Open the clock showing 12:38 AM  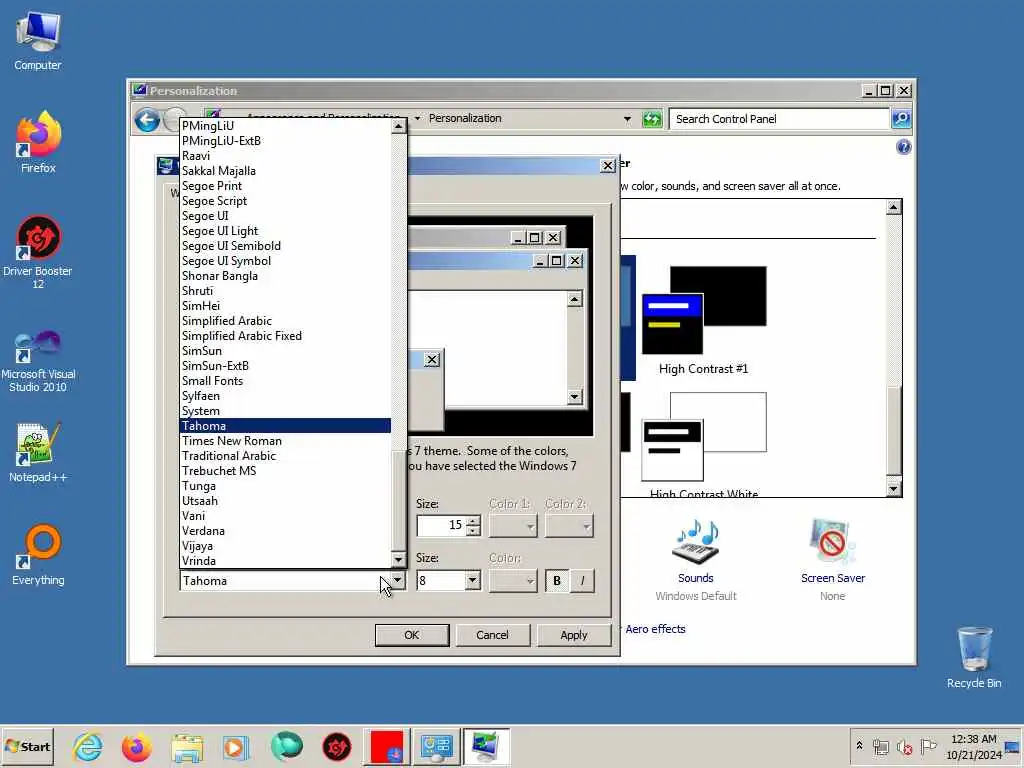[x=974, y=746]
